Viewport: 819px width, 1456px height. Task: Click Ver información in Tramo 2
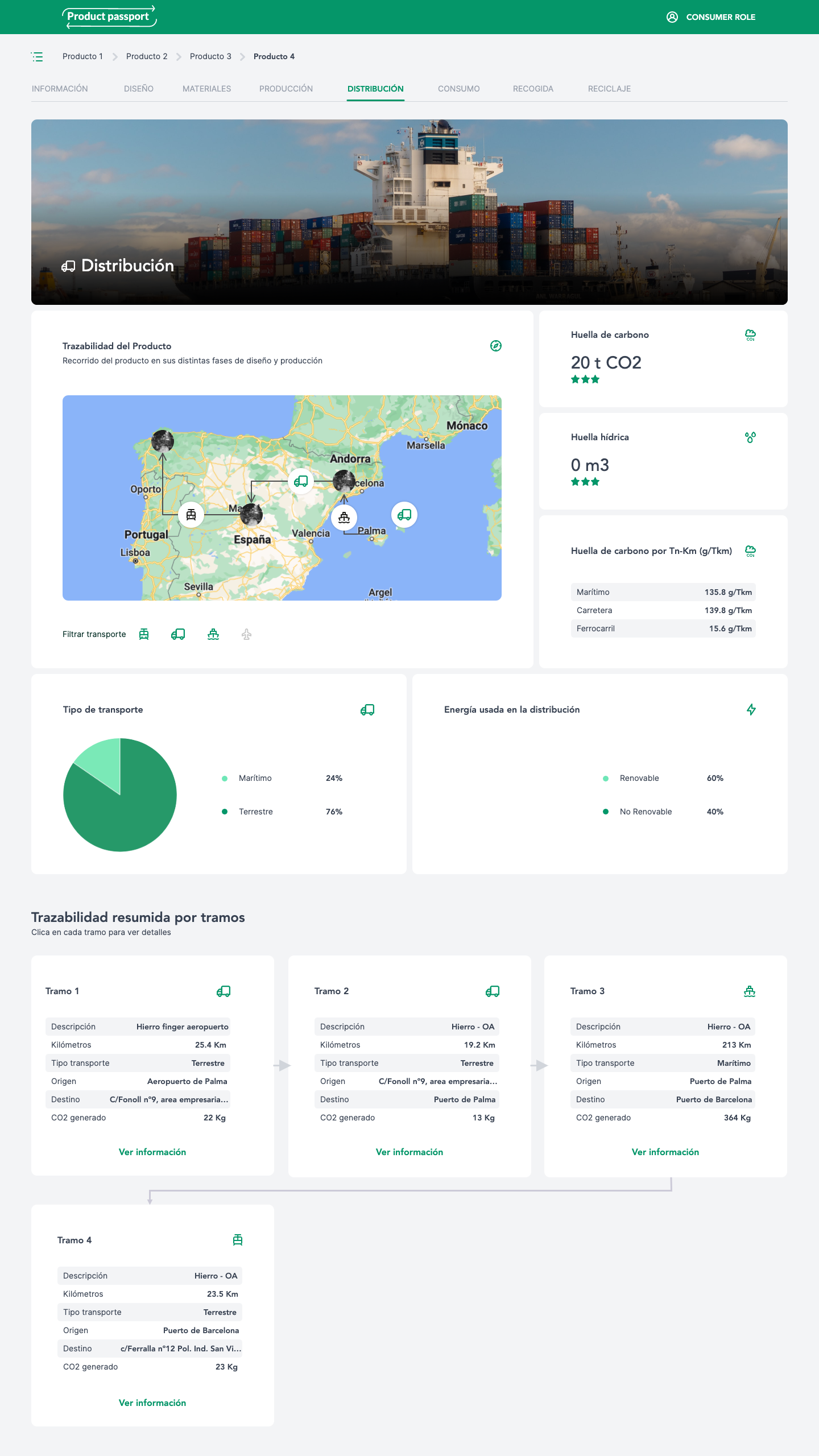(409, 1152)
